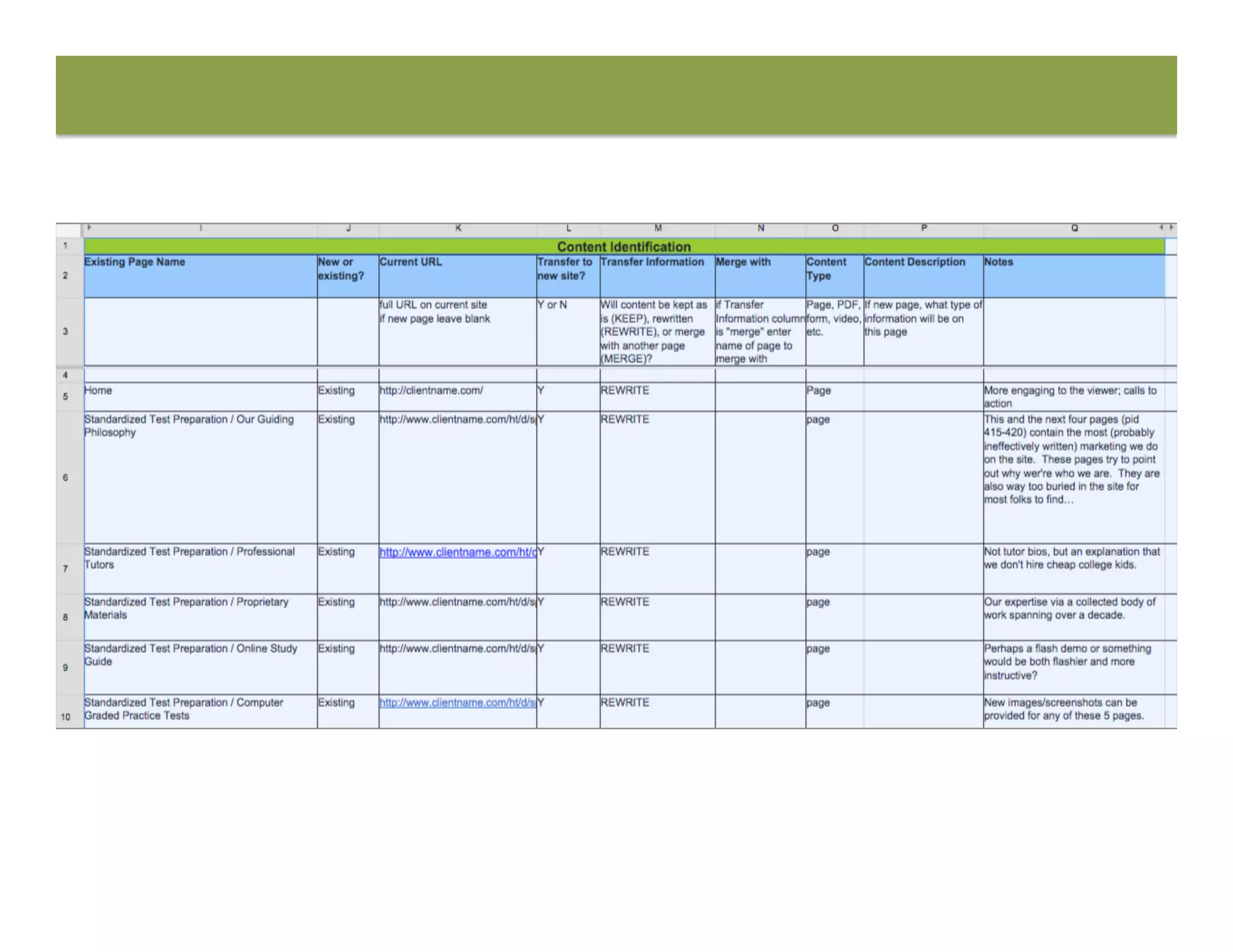The width and height of the screenshot is (1233, 952).
Task: Select column K header
Action: click(x=458, y=228)
